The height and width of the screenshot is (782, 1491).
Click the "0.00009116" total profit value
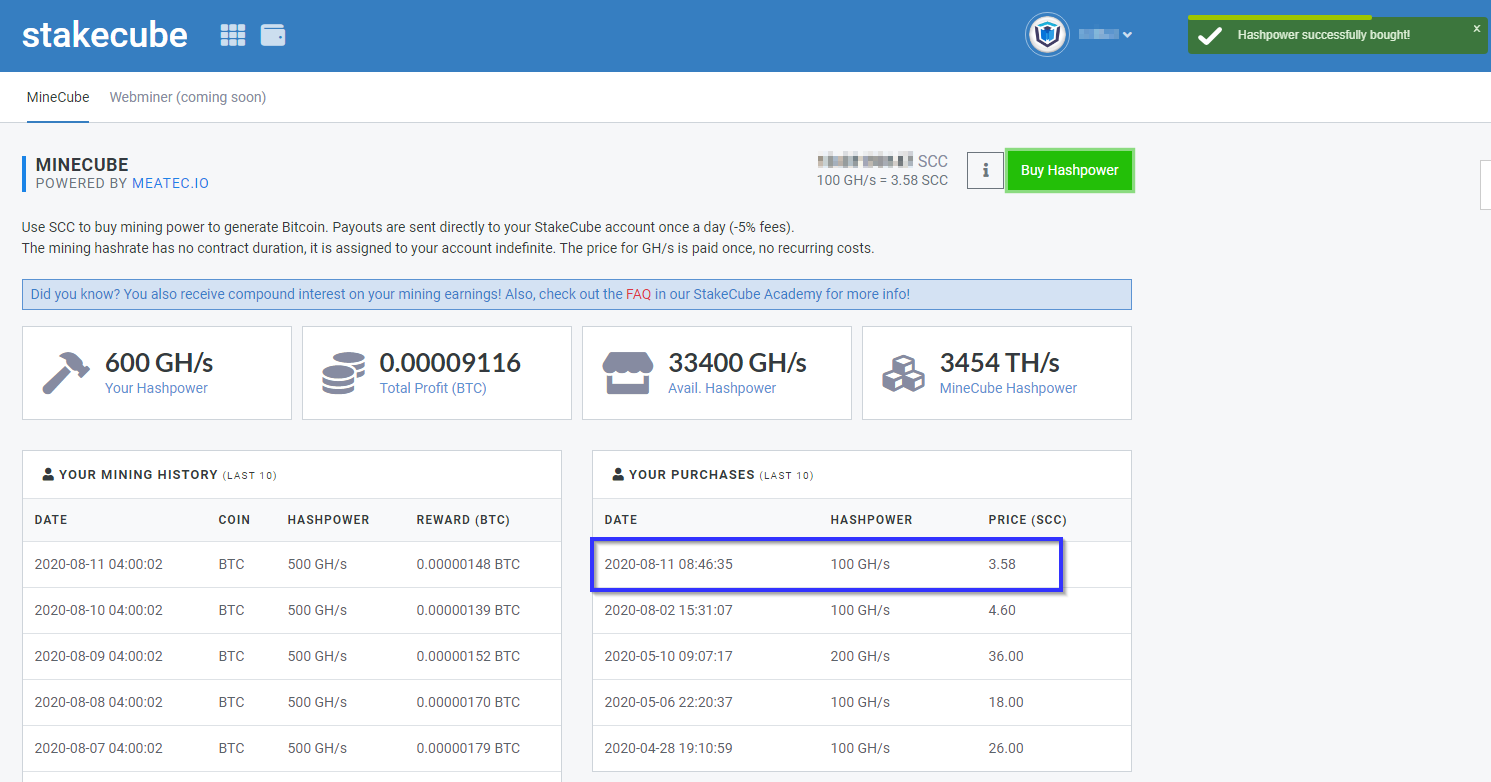(450, 362)
